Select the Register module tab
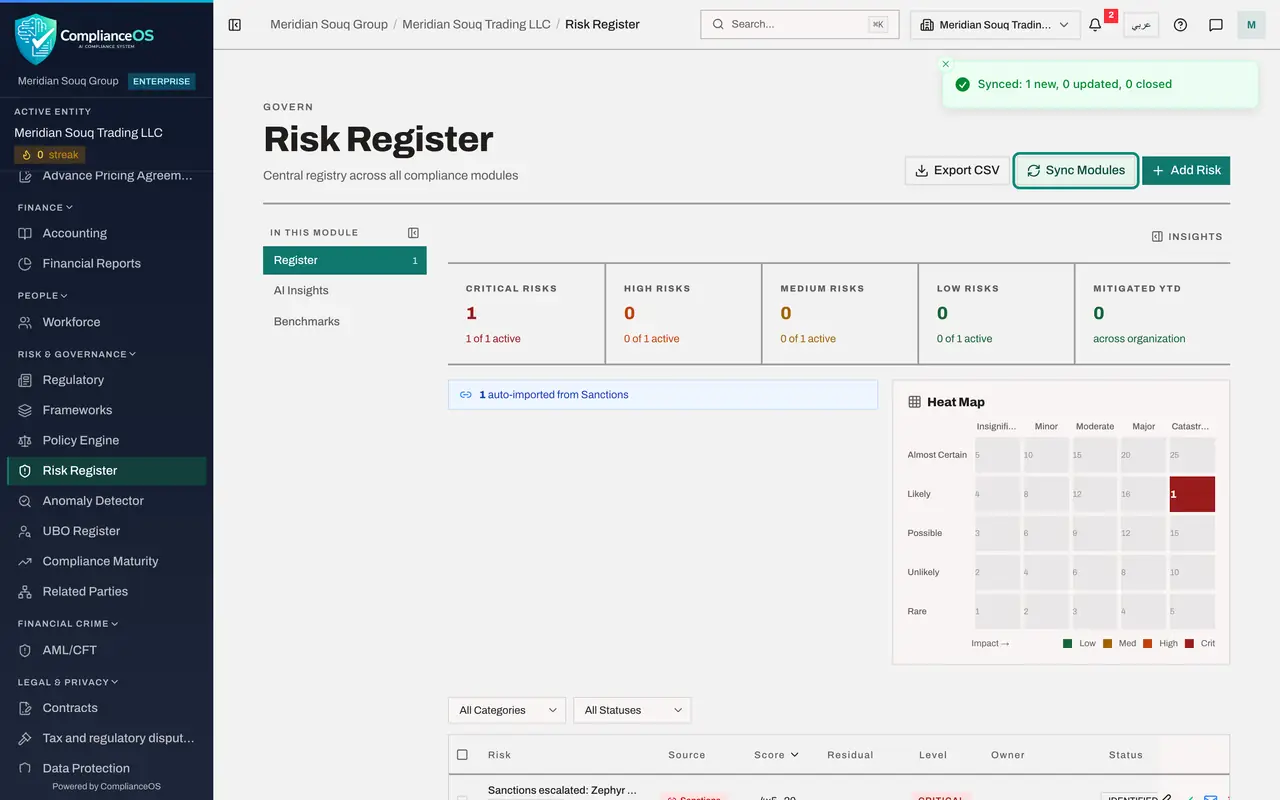Viewport: 1280px width, 800px height. pyautogui.click(x=345, y=260)
